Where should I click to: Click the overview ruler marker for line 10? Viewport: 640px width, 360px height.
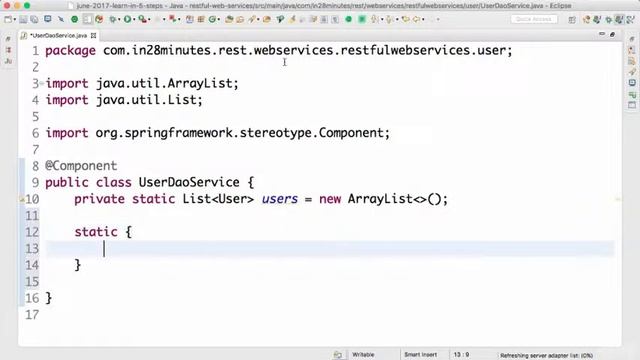pyautogui.click(x=618, y=199)
